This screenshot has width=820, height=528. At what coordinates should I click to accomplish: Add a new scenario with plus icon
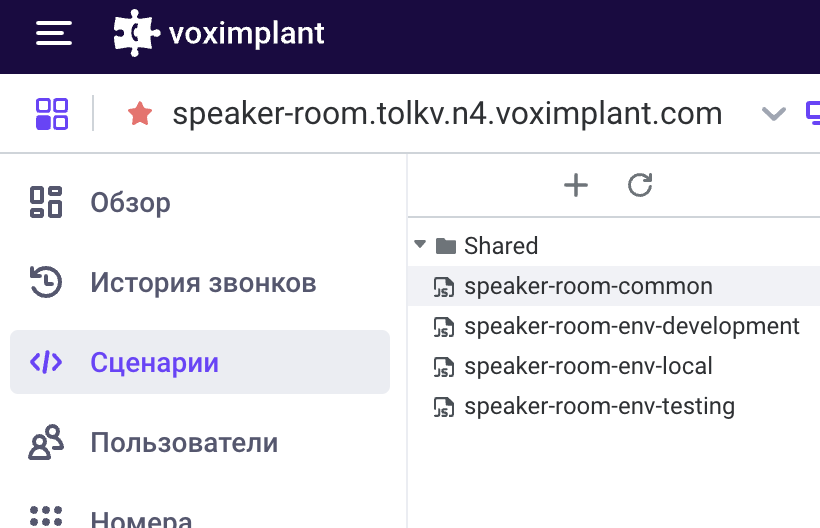click(x=576, y=185)
